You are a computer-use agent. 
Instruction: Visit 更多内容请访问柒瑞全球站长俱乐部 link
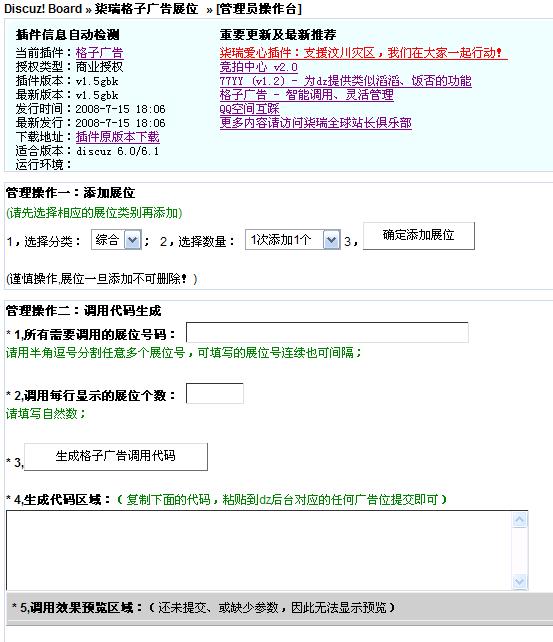click(x=316, y=123)
